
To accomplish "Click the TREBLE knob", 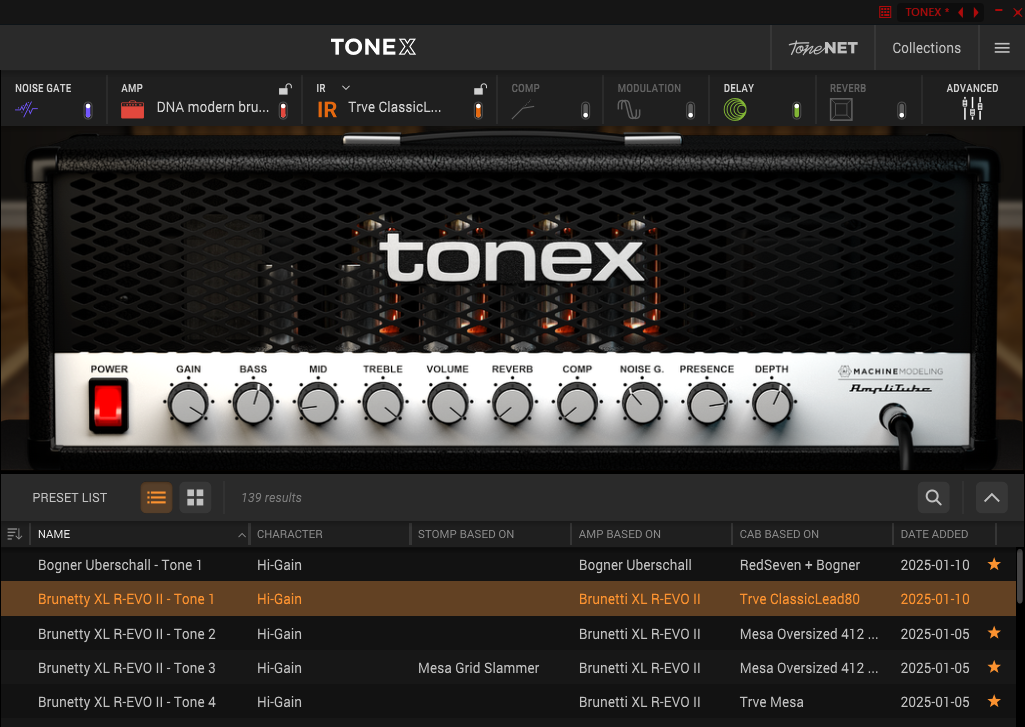I will coord(382,404).
